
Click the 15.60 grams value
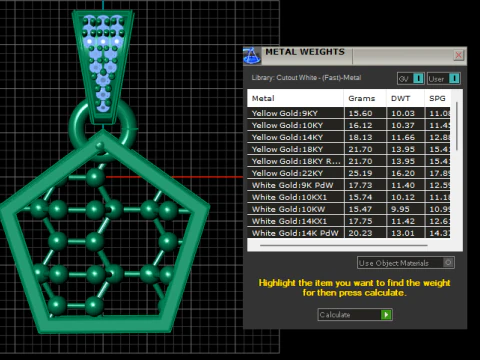[360, 113]
